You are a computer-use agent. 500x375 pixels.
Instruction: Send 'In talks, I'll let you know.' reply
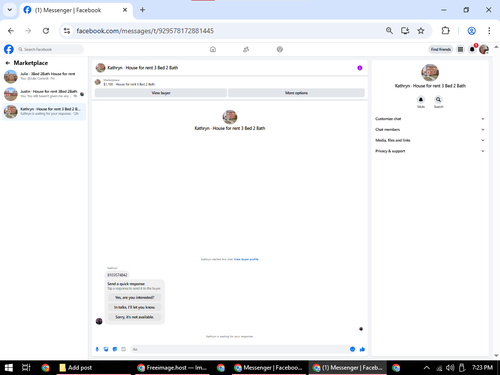click(134, 307)
